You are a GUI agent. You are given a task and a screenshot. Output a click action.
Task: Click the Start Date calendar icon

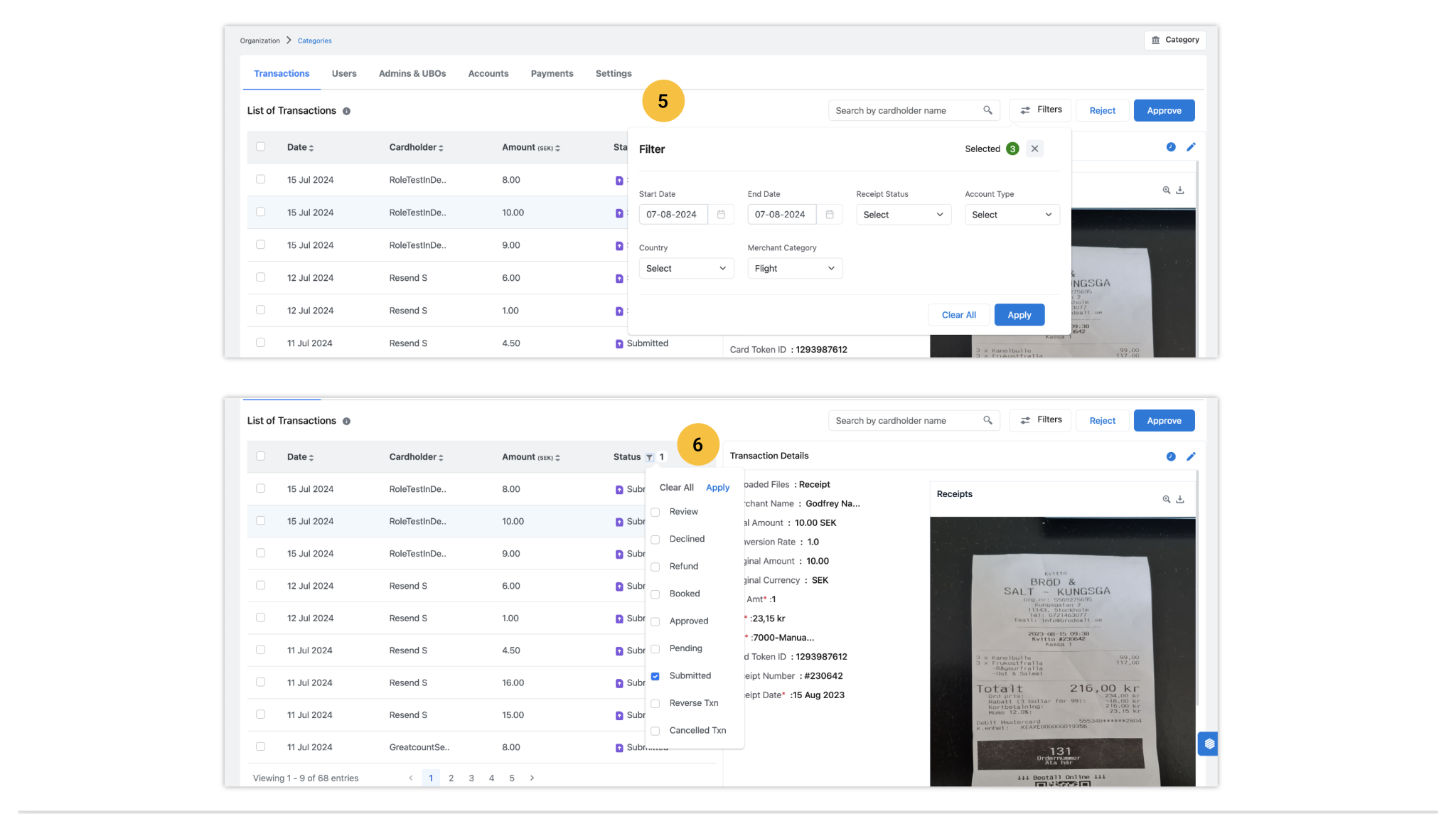(x=721, y=215)
